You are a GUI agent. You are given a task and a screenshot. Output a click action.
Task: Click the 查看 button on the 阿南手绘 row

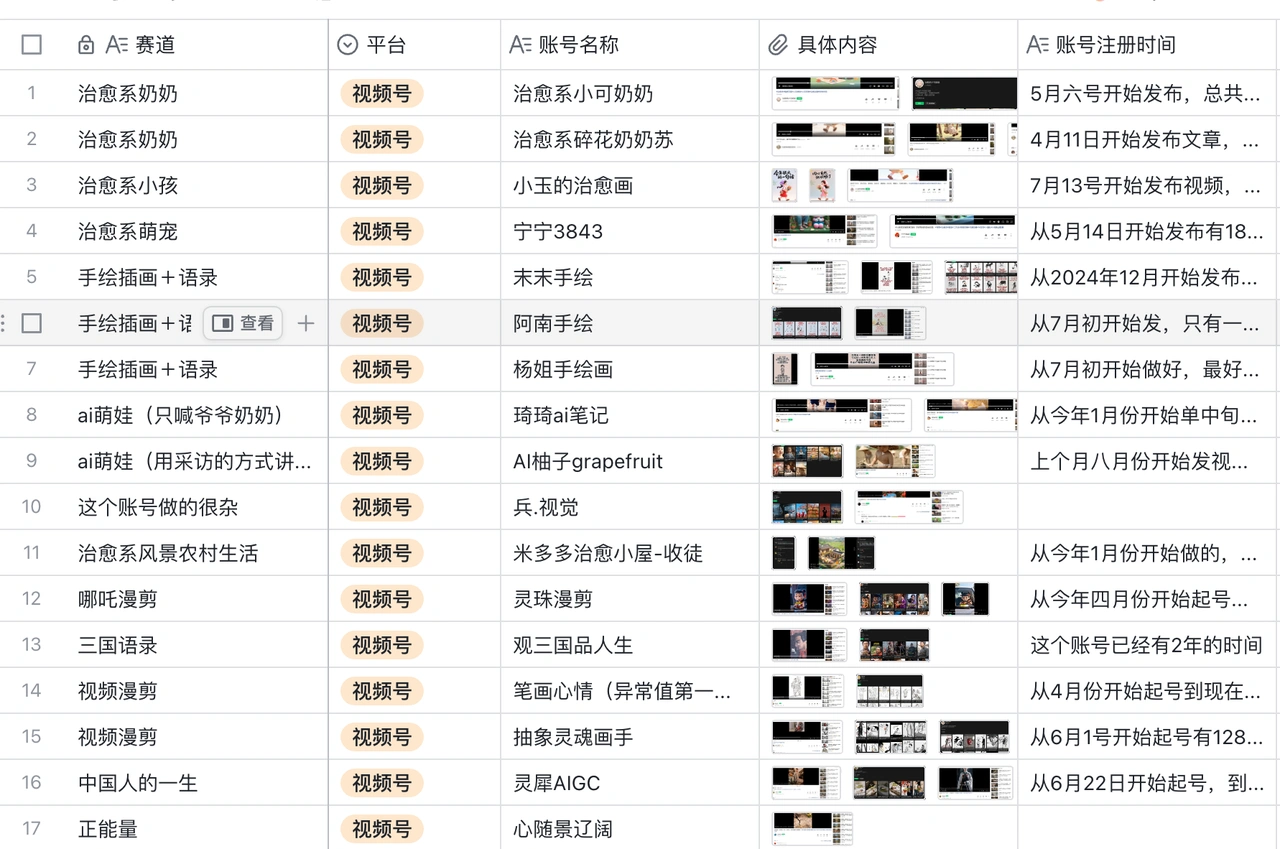(x=245, y=323)
